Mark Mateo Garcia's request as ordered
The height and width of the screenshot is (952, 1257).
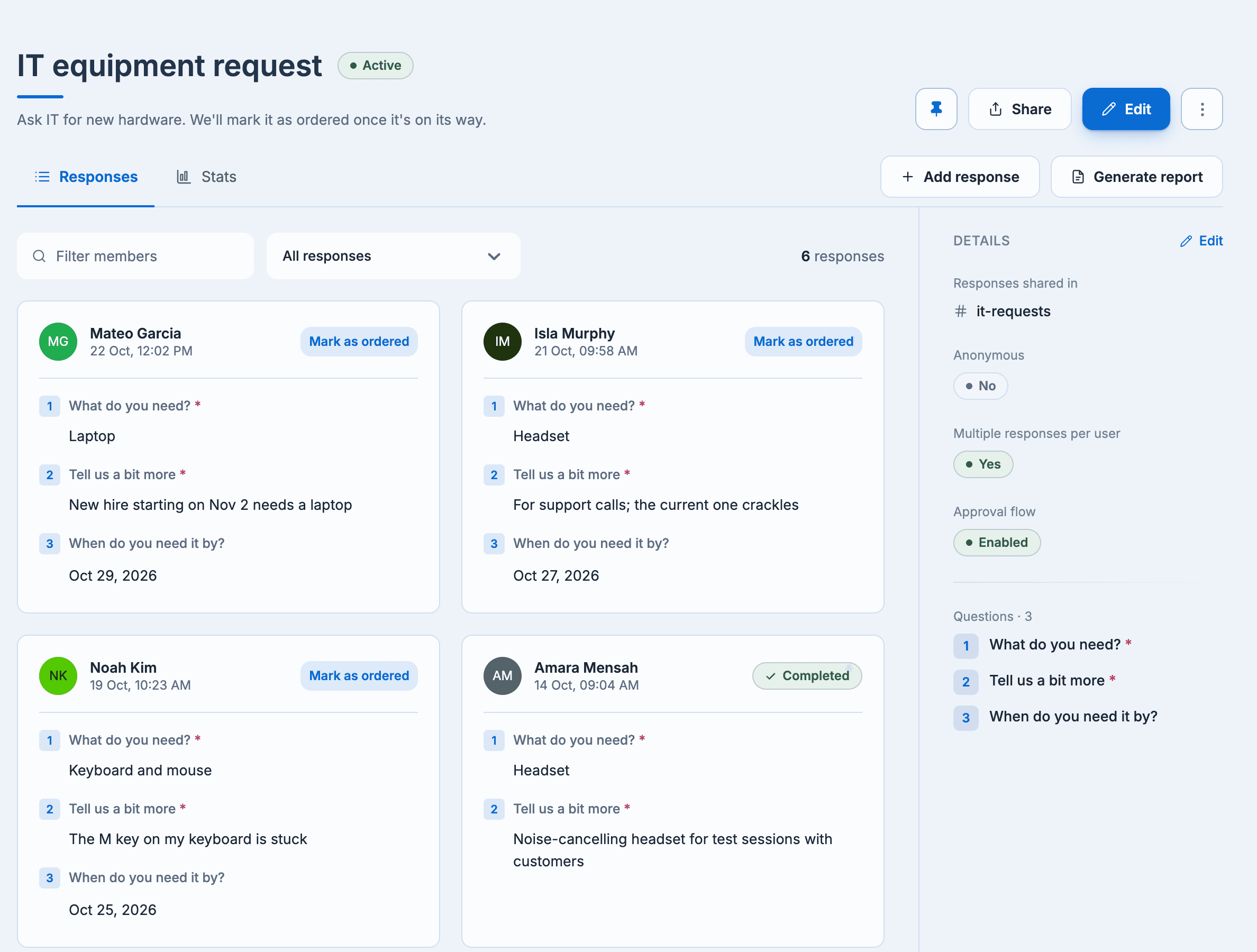(x=359, y=342)
